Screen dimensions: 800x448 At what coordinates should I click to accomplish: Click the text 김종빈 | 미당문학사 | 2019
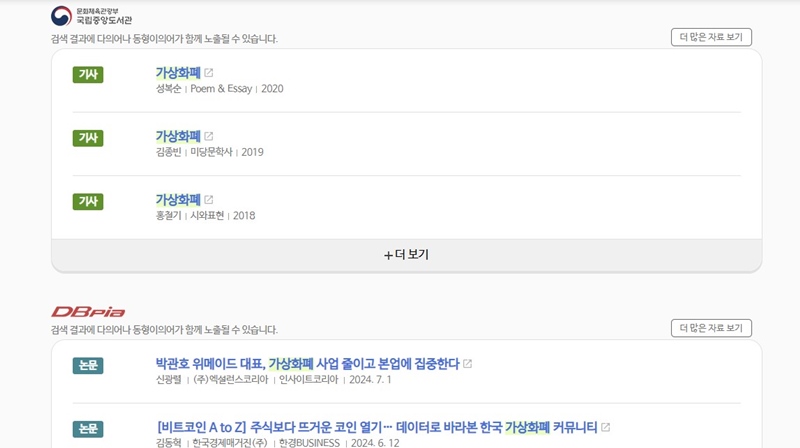(210, 152)
